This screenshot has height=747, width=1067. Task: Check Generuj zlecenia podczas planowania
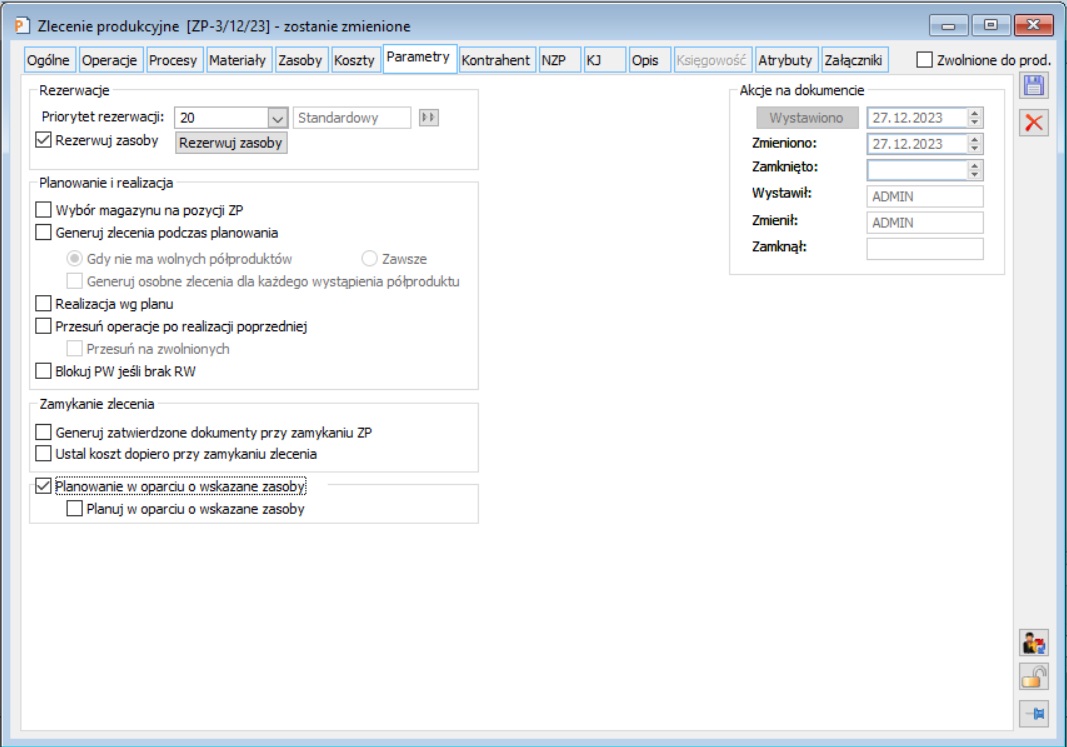(x=43, y=232)
